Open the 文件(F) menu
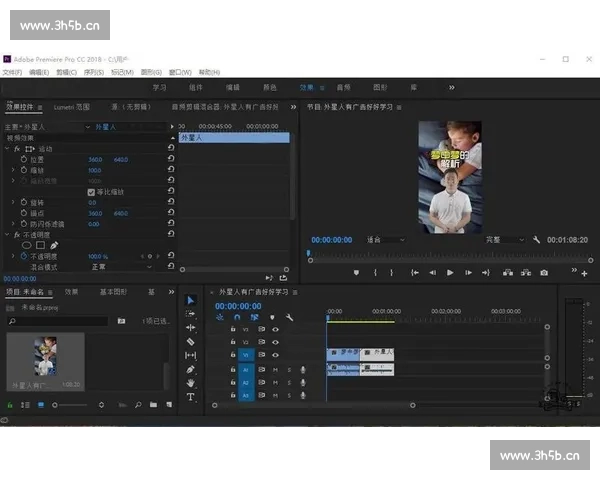This screenshot has width=600, height=480. coord(12,72)
